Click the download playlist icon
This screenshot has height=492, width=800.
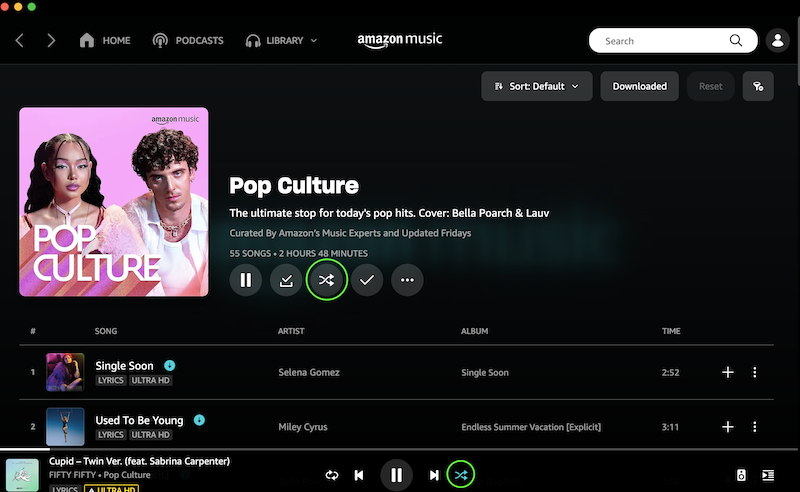pyautogui.click(x=286, y=280)
